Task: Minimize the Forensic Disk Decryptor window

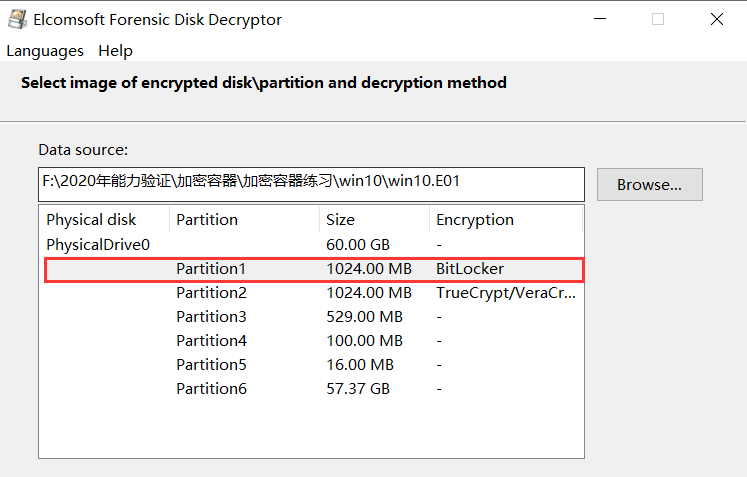Action: 599,19
